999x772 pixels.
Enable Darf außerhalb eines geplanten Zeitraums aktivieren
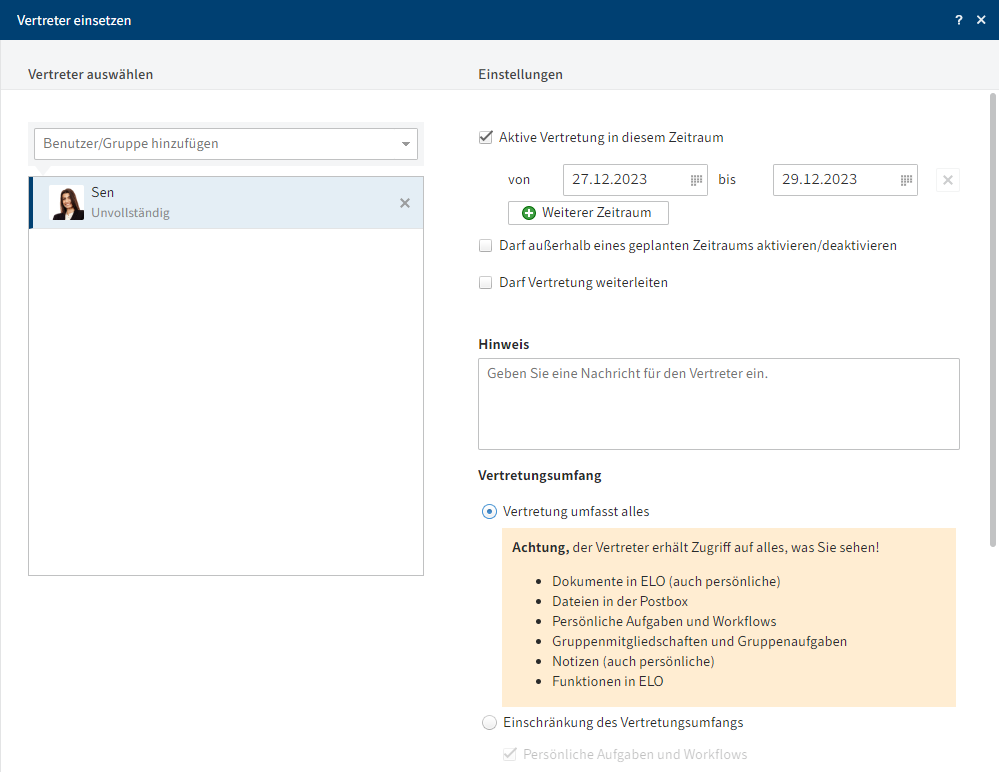(485, 245)
